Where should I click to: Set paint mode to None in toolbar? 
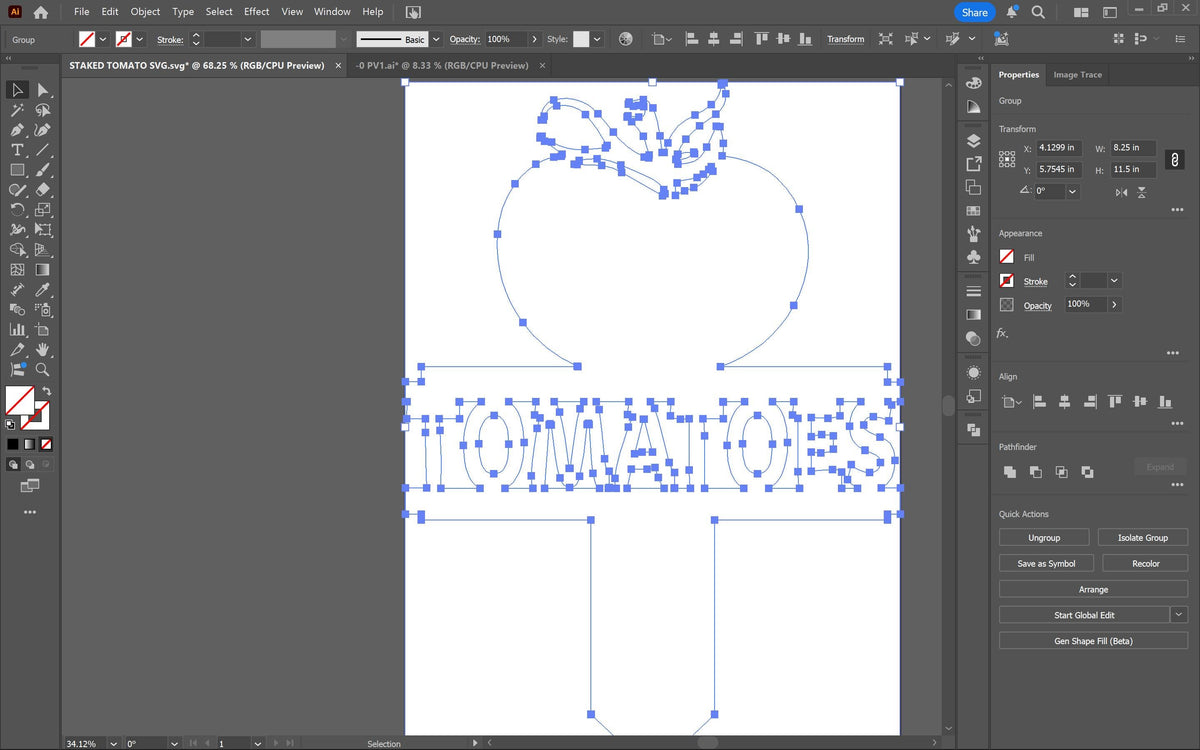coord(46,444)
